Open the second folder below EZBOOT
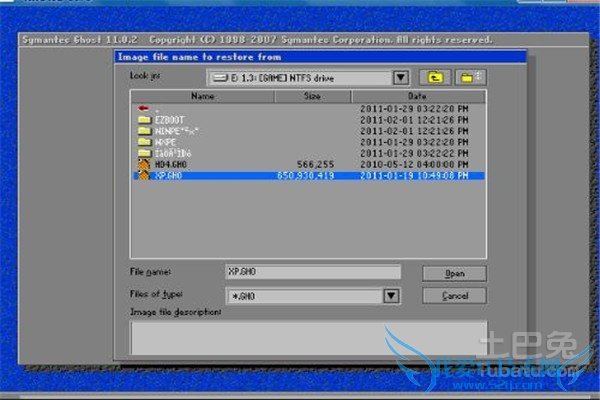Viewport: 600px width, 400px height. tap(165, 141)
